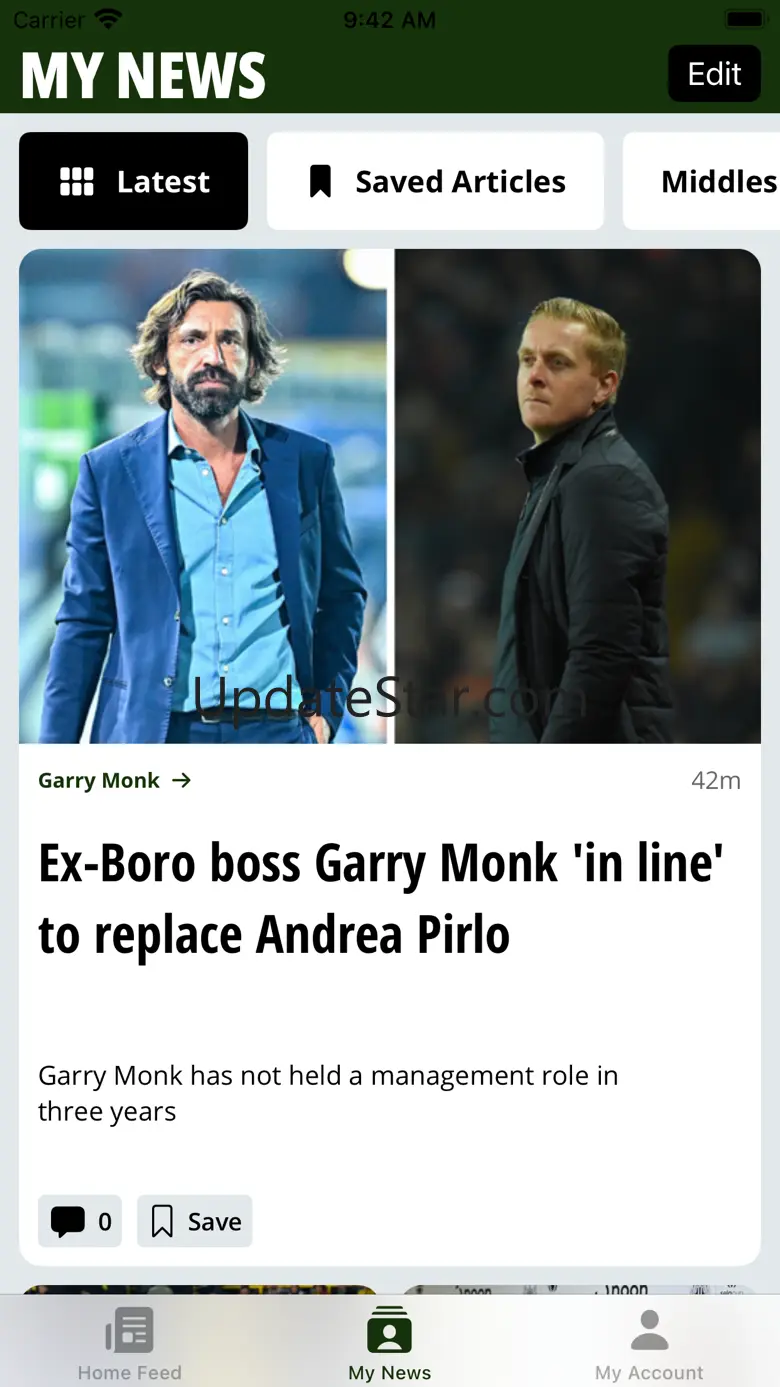Tap the Edit button in header

tap(714, 74)
